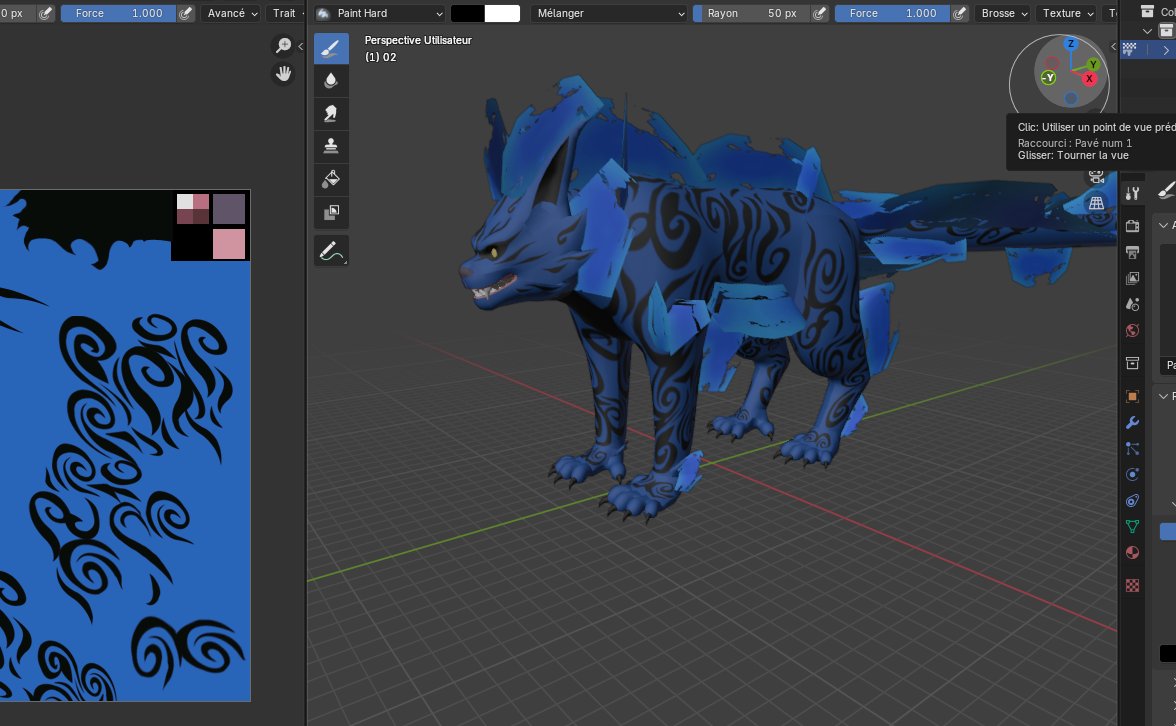Toggle pressure sensitivity for Force in viewport header
Viewport: 1176px width, 726px height.
pos(959,14)
